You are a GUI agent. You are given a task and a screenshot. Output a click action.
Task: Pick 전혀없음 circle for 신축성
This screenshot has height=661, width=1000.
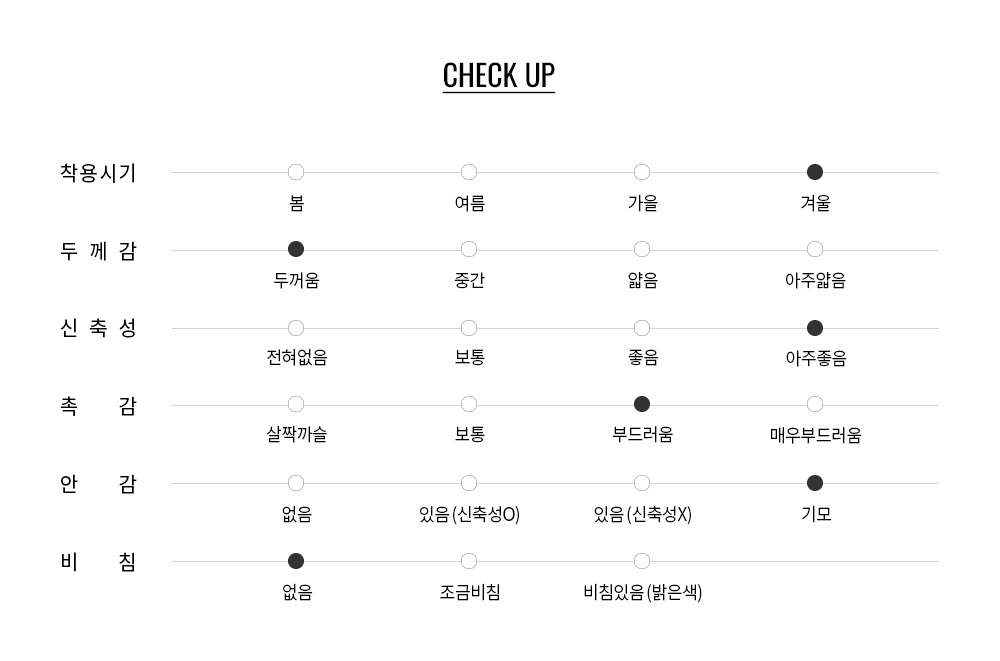pyautogui.click(x=296, y=328)
